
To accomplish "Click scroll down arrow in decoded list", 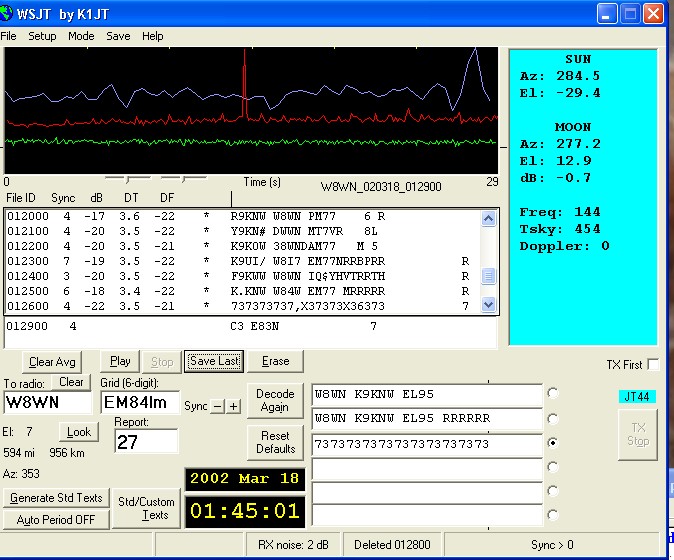I will pos(488,305).
